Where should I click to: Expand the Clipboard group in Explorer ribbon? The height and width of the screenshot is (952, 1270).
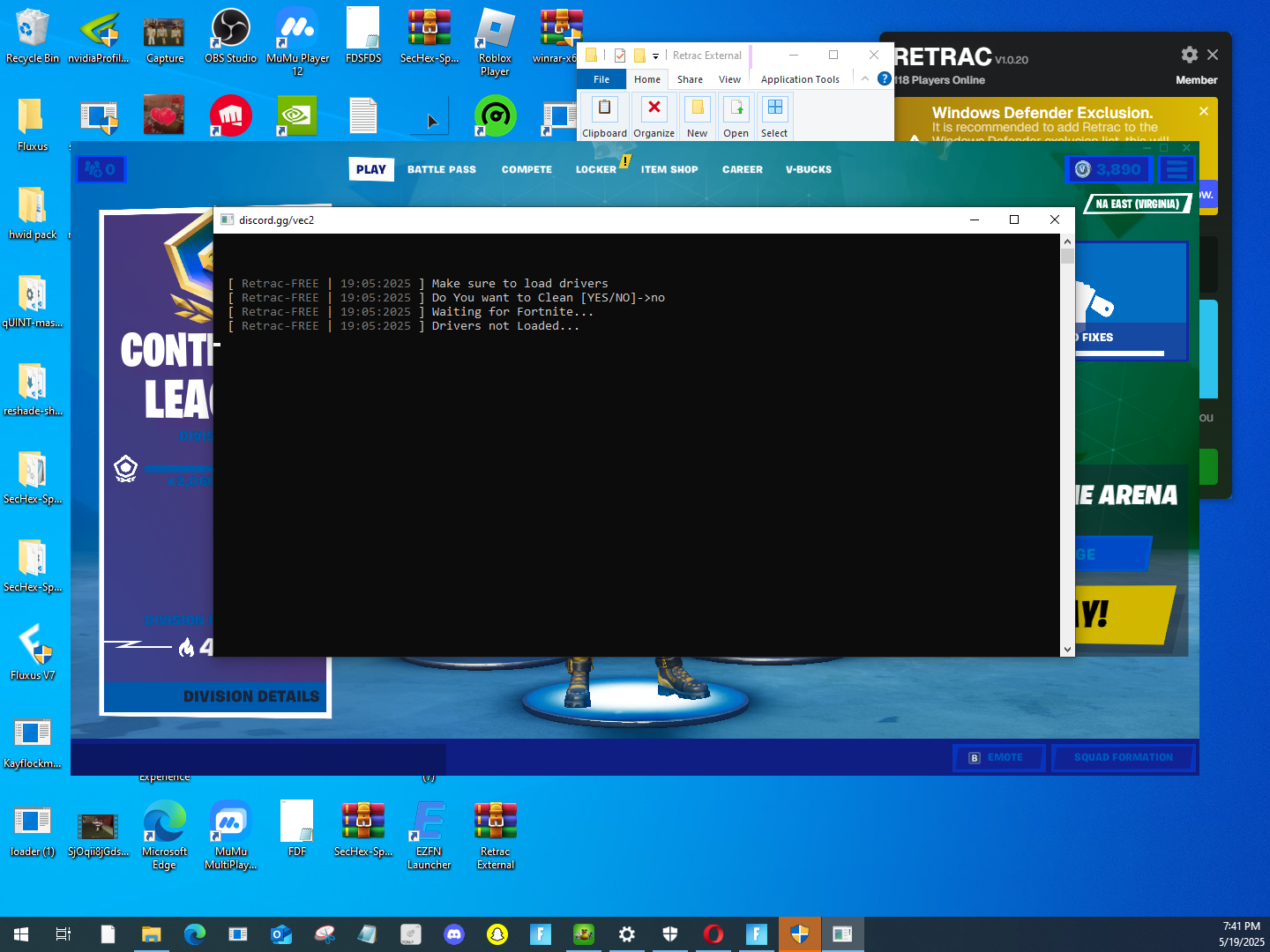point(604,117)
